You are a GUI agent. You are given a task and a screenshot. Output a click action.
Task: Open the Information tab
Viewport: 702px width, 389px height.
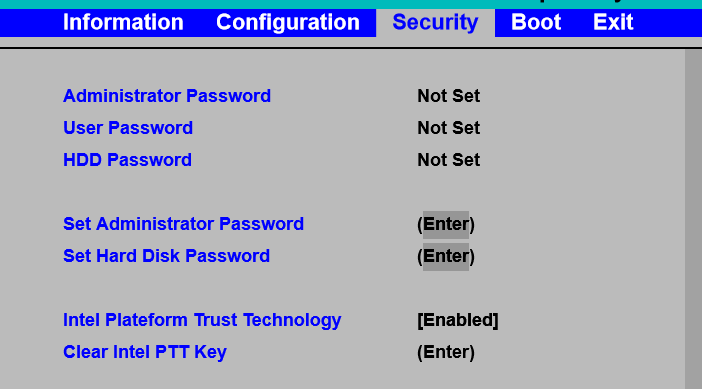(123, 22)
